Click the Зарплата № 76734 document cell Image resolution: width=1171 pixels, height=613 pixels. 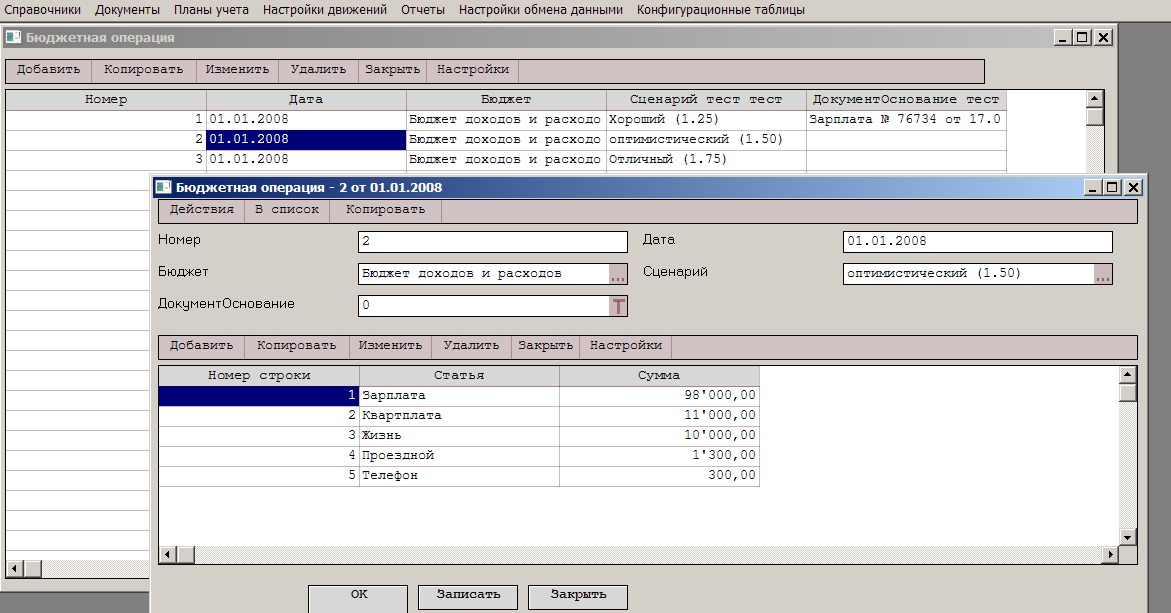[907, 119]
